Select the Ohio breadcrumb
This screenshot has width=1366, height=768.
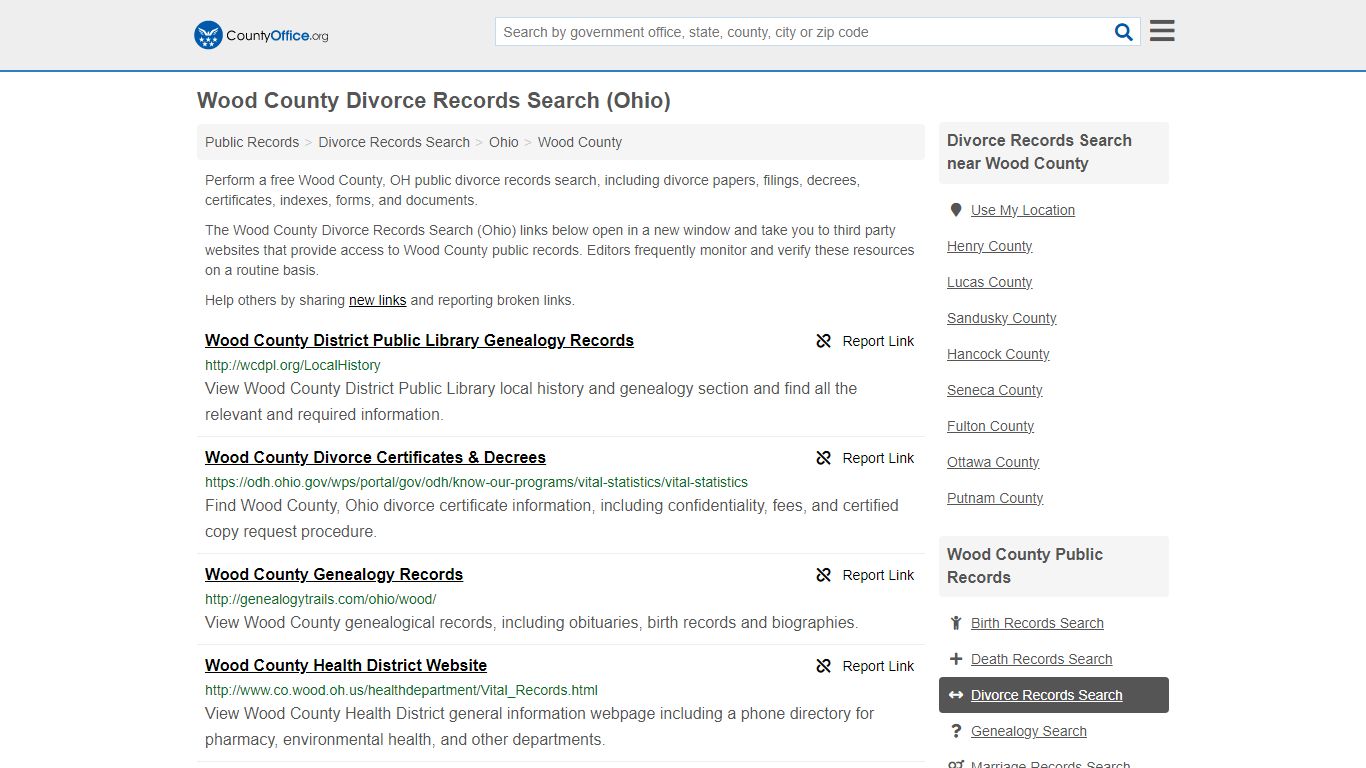(504, 142)
